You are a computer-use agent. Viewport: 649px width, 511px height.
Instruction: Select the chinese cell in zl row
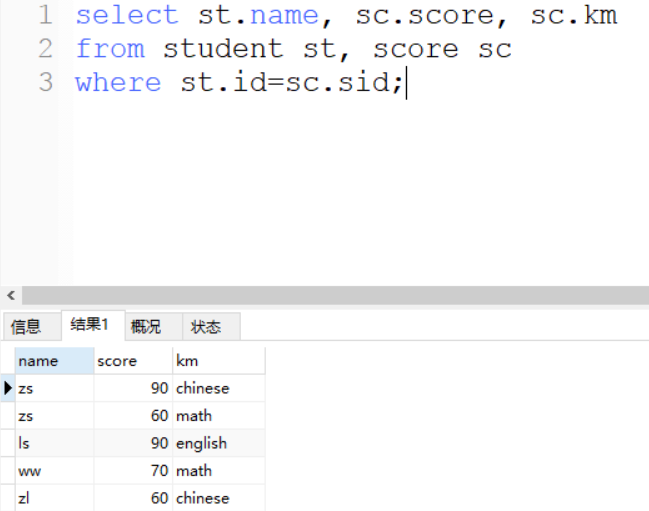[219, 498]
